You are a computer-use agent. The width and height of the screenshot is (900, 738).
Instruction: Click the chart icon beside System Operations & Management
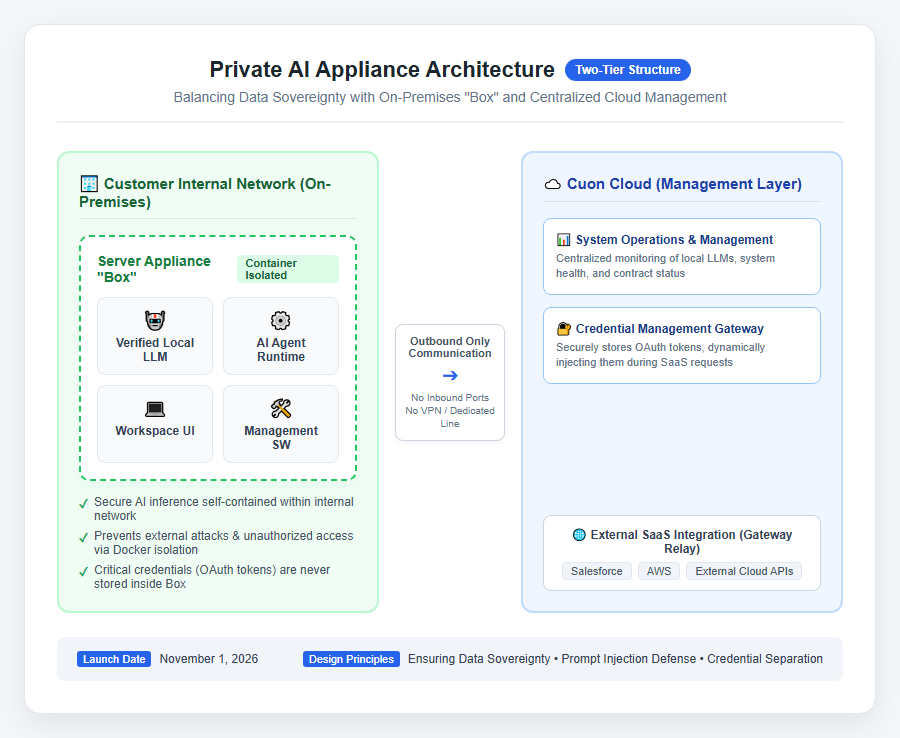click(x=564, y=240)
